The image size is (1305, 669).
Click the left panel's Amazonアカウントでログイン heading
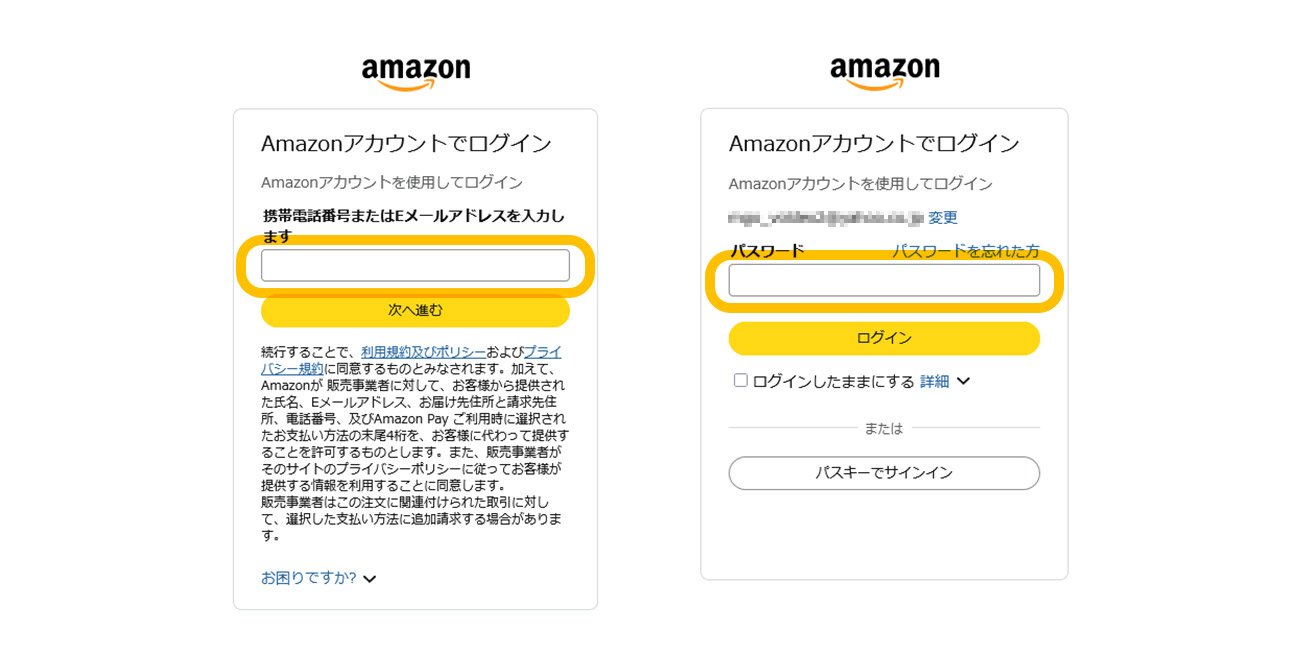(x=406, y=143)
